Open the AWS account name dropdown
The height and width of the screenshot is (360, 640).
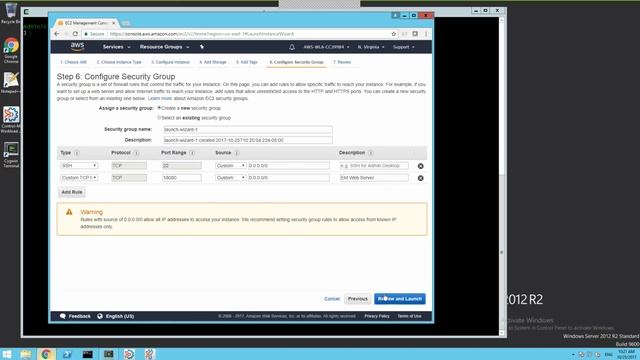tap(326, 47)
